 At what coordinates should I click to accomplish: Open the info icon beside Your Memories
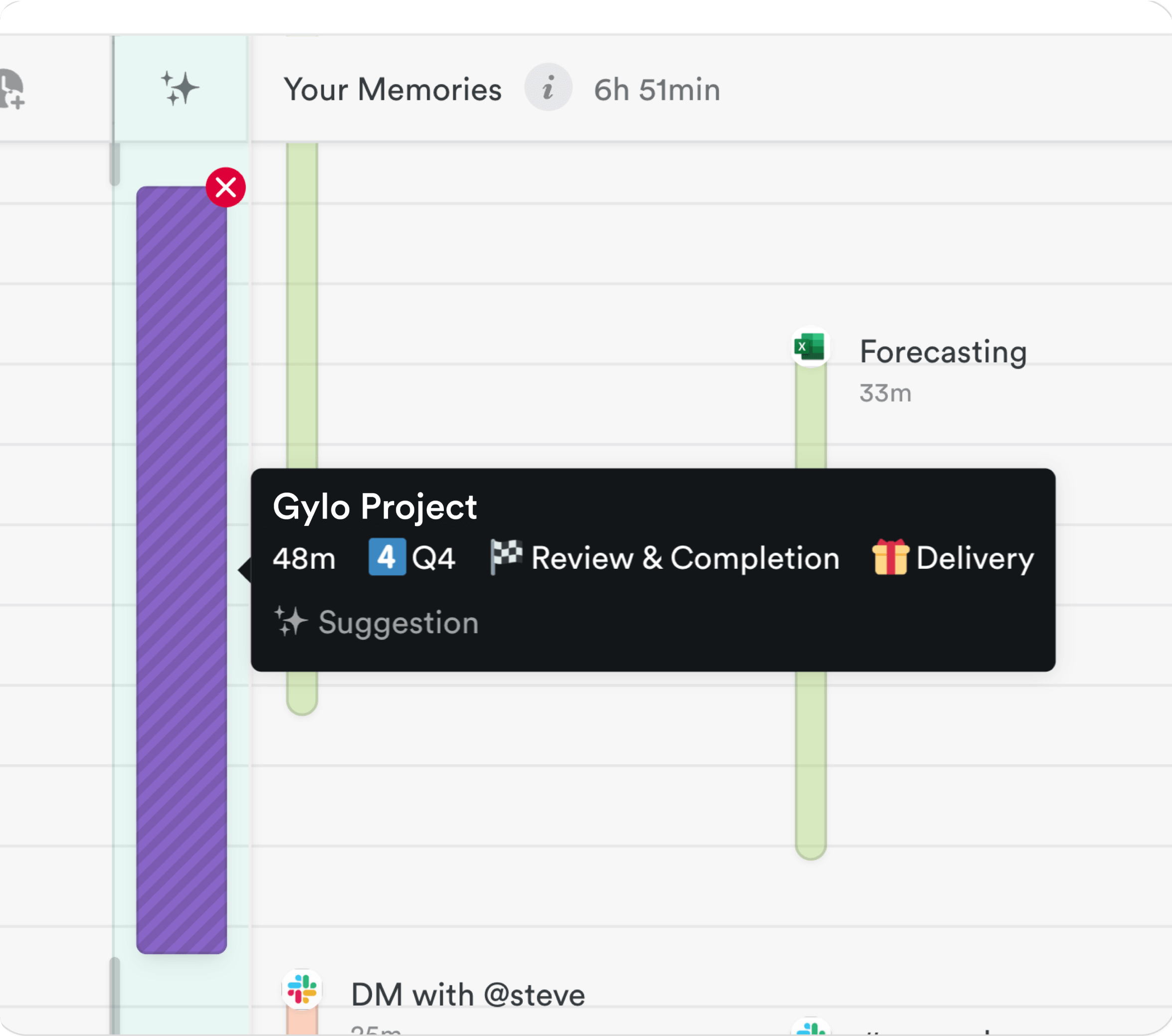tap(548, 88)
